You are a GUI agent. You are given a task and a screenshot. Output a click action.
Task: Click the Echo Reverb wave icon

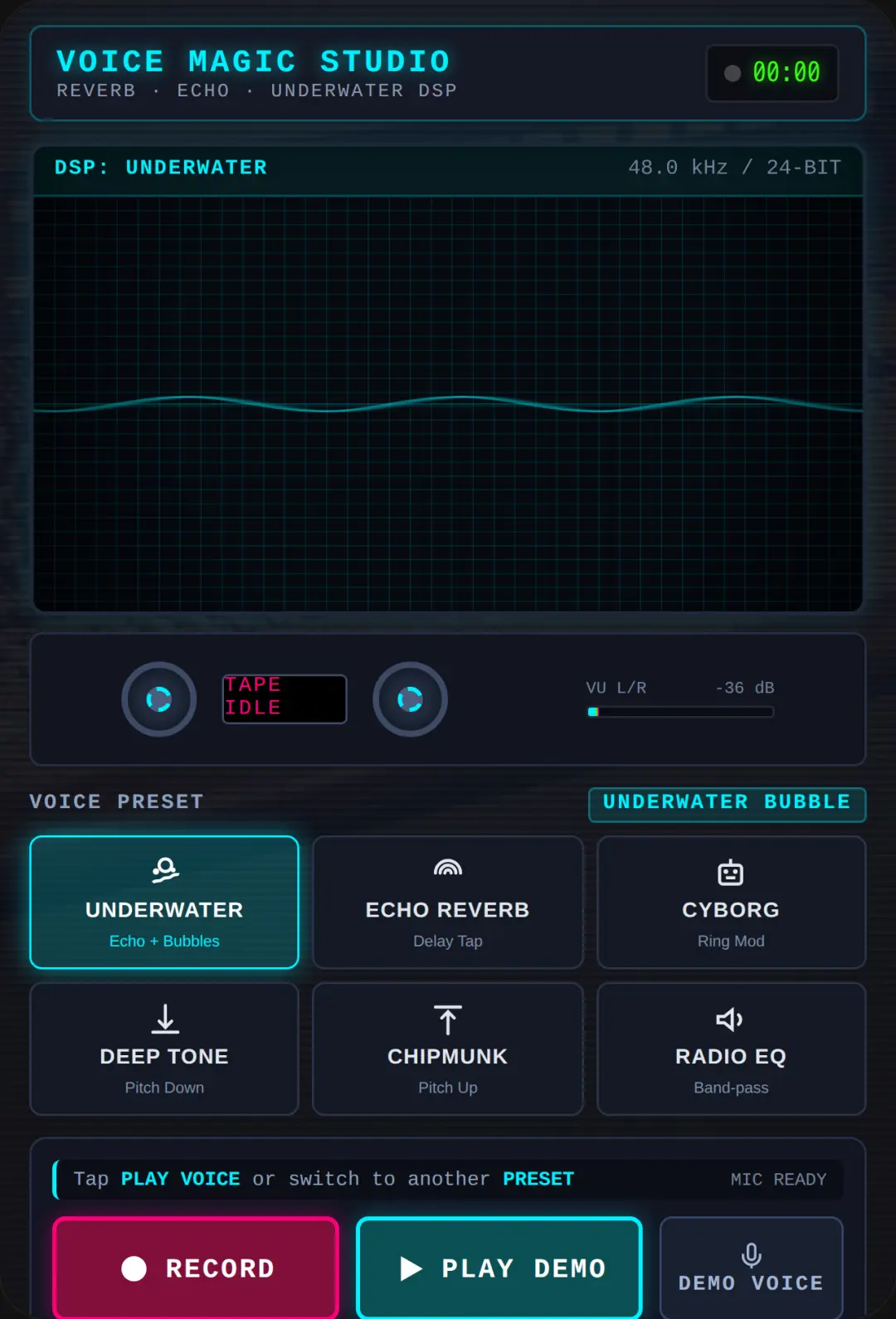448,868
